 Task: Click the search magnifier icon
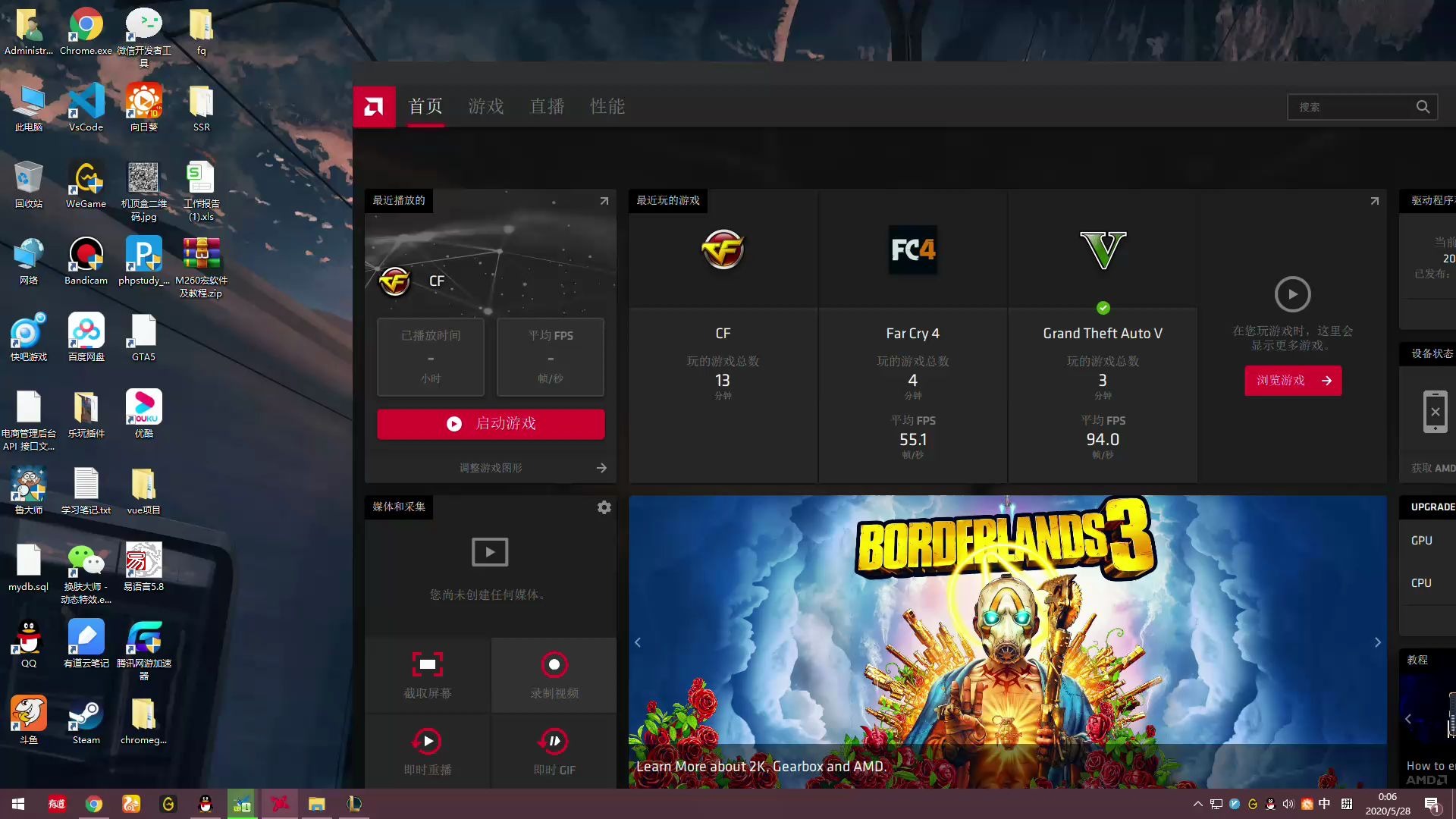1423,107
